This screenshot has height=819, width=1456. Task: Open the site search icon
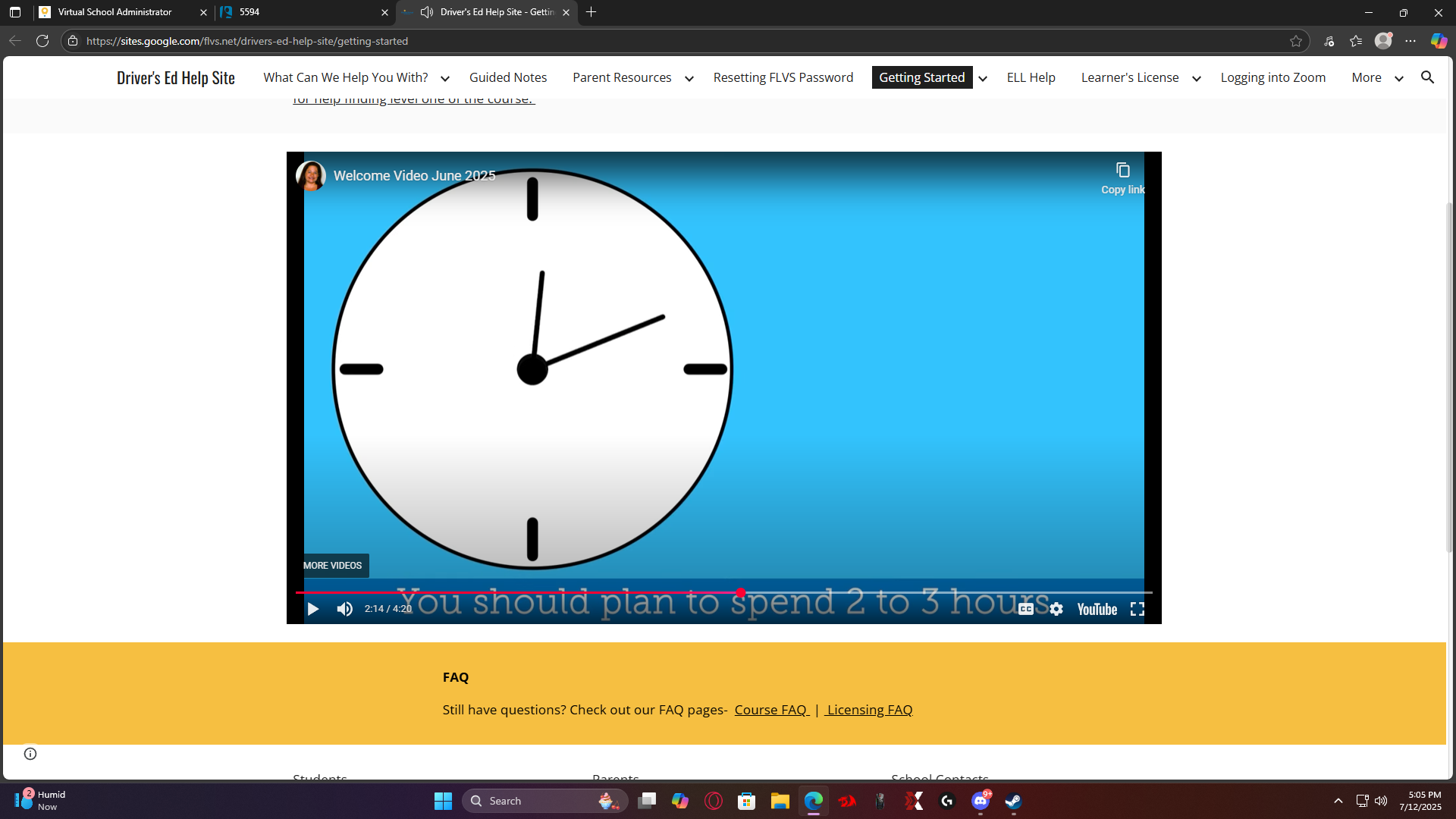1427,77
